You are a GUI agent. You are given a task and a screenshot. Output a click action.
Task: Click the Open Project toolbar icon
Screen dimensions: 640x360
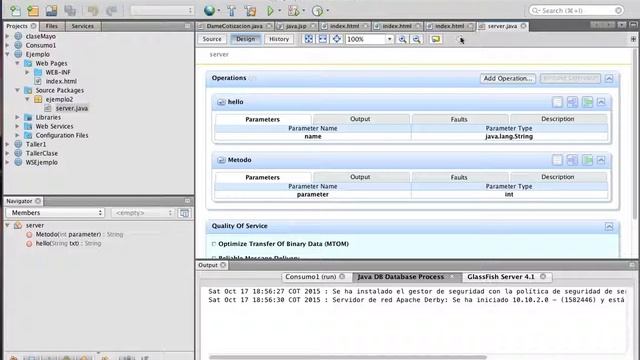point(51,10)
